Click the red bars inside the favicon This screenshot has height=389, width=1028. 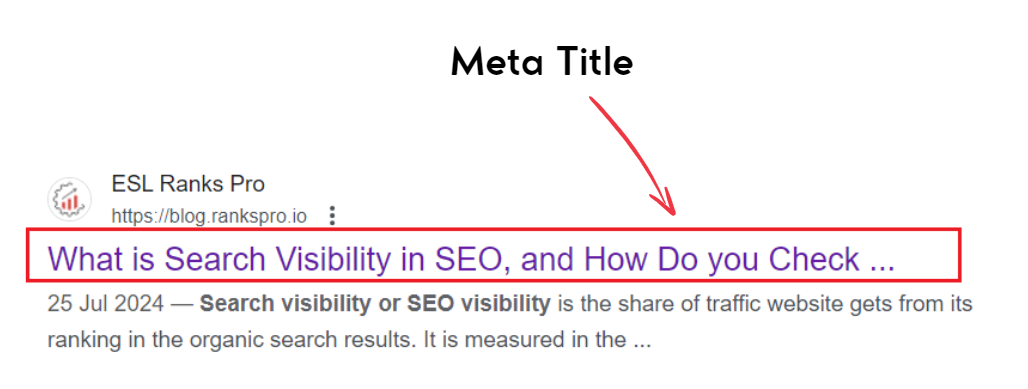click(x=69, y=203)
